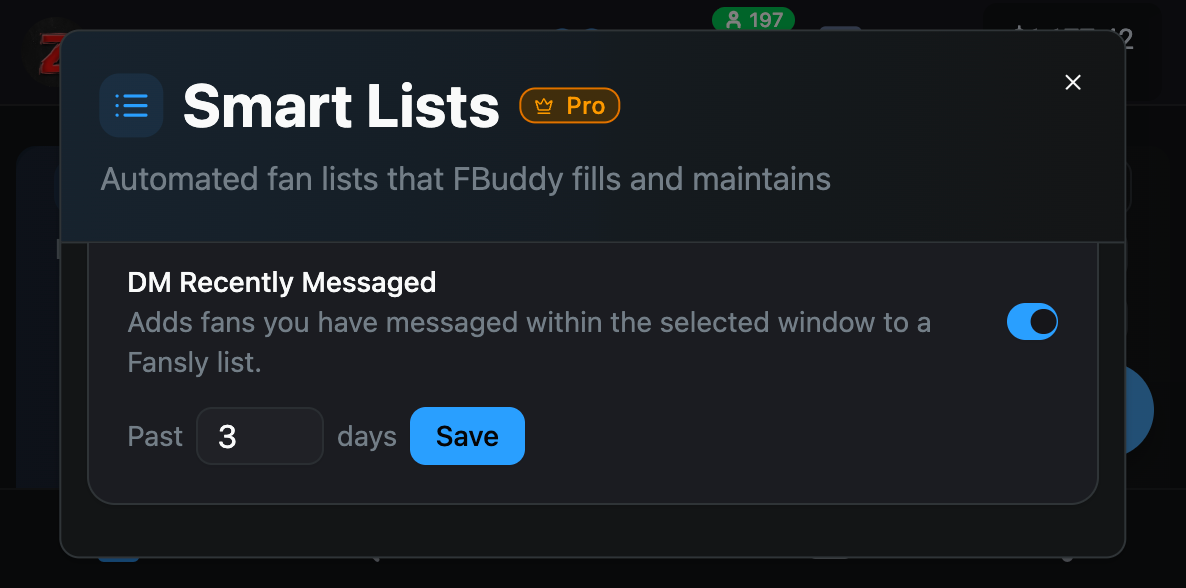
Task: Dismiss the Smart Lists dialog with the X
Action: click(x=1073, y=82)
